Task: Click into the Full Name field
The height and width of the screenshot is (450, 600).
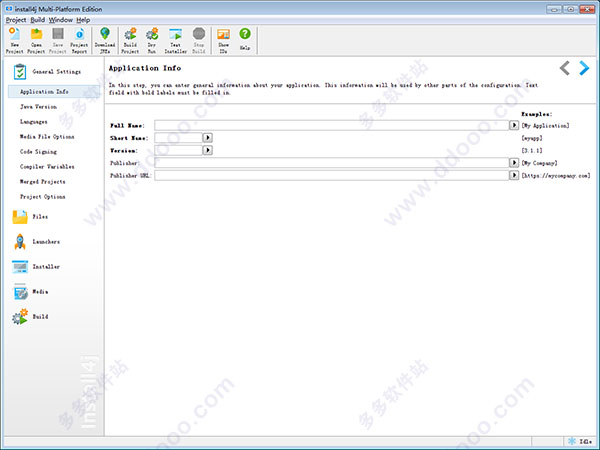Action: coord(331,125)
